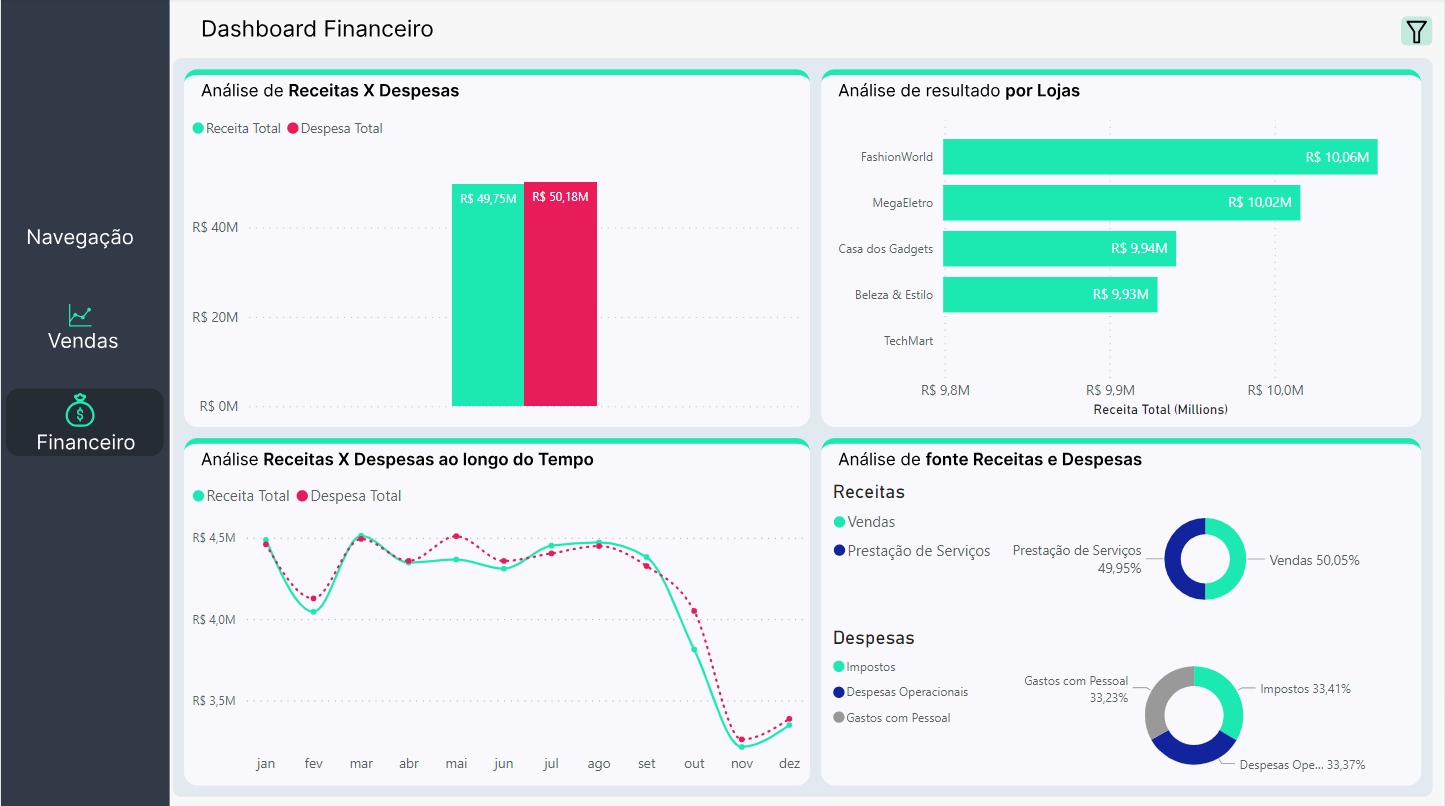1445x806 pixels.
Task: Open the filter funnel icon
Action: [1416, 32]
